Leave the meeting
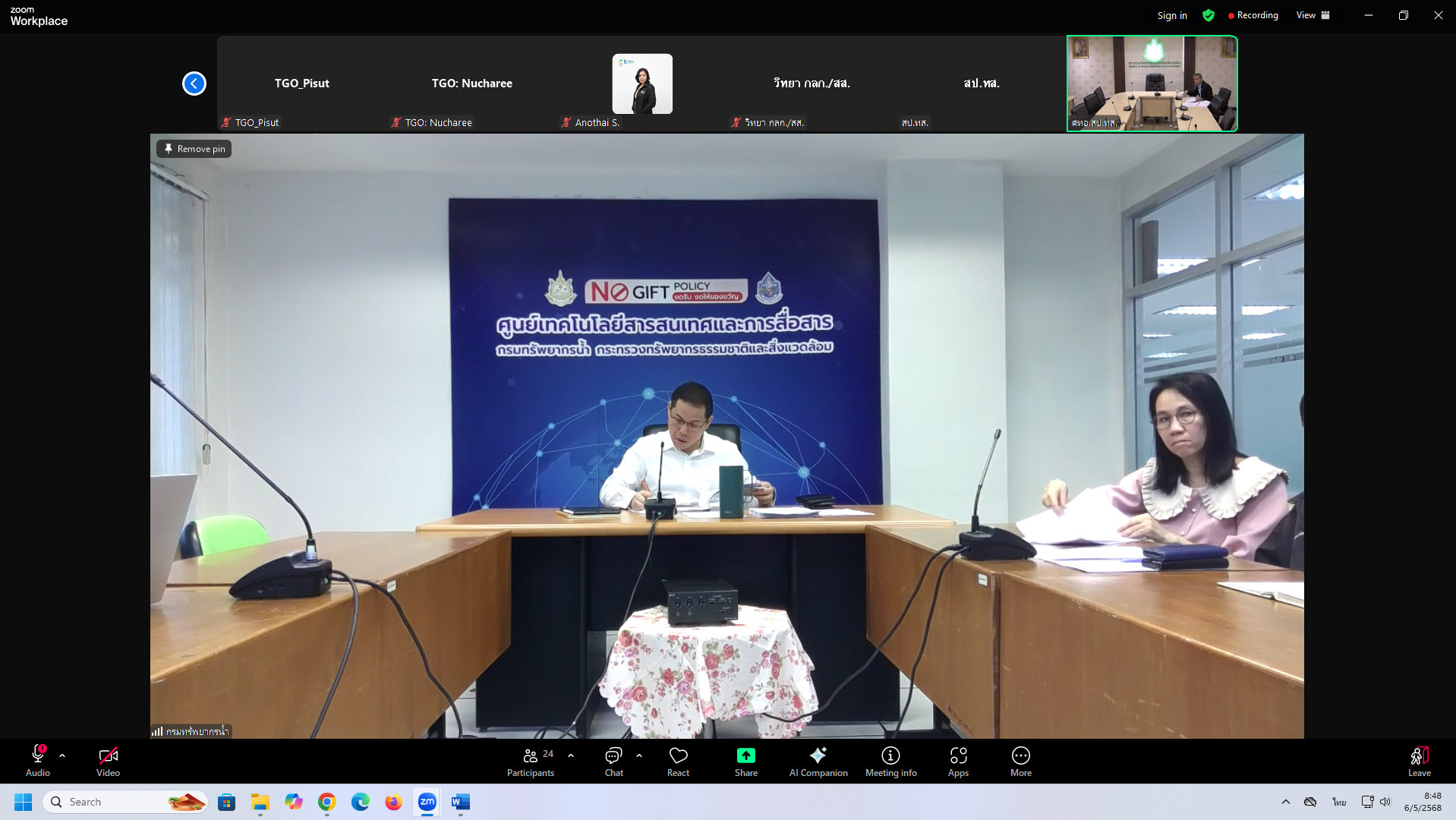Viewport: 1456px width, 820px height. click(x=1420, y=761)
